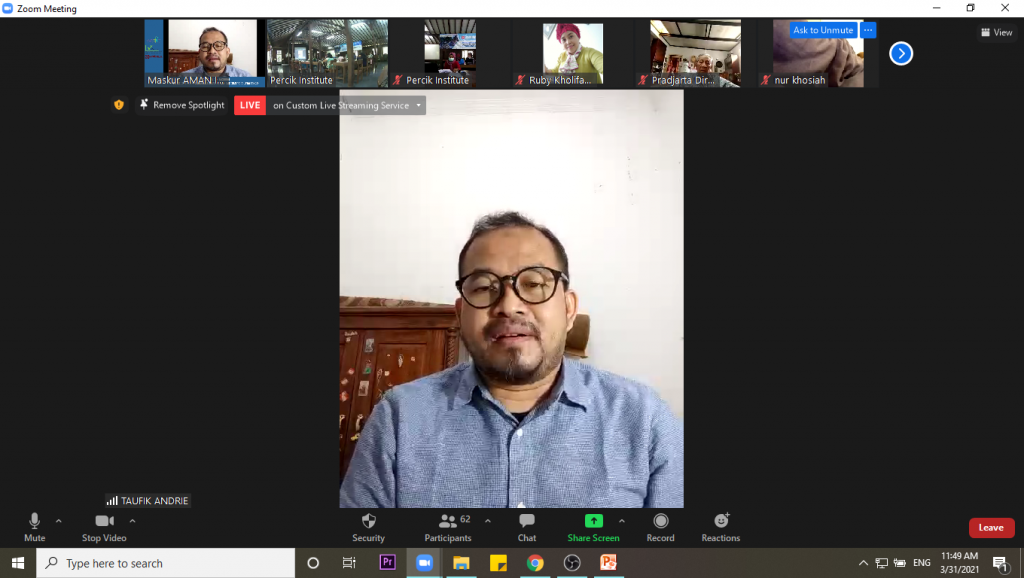Start recording with the Record icon
The height and width of the screenshot is (578, 1024).
[660, 521]
